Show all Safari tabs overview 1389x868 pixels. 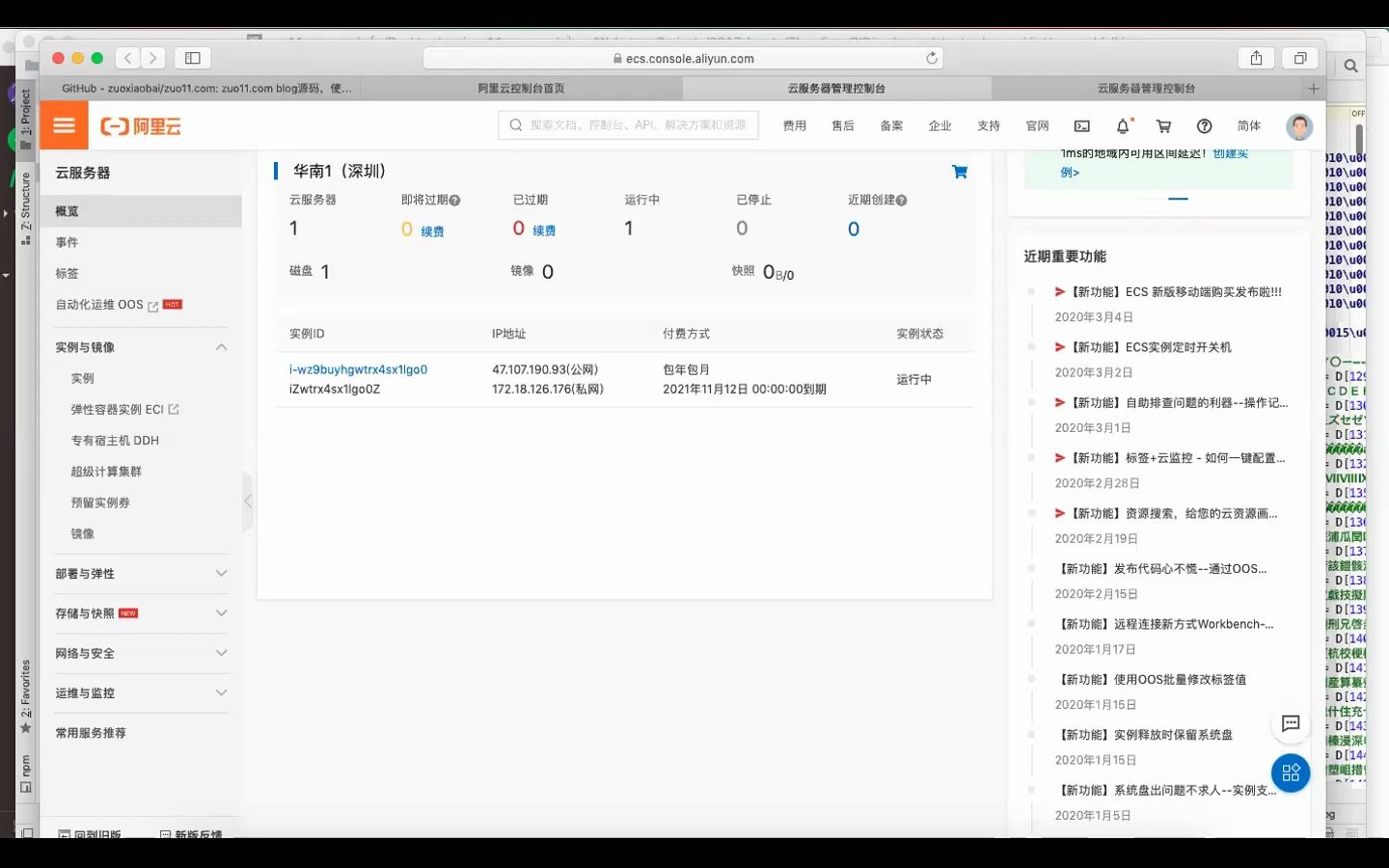(x=1300, y=58)
